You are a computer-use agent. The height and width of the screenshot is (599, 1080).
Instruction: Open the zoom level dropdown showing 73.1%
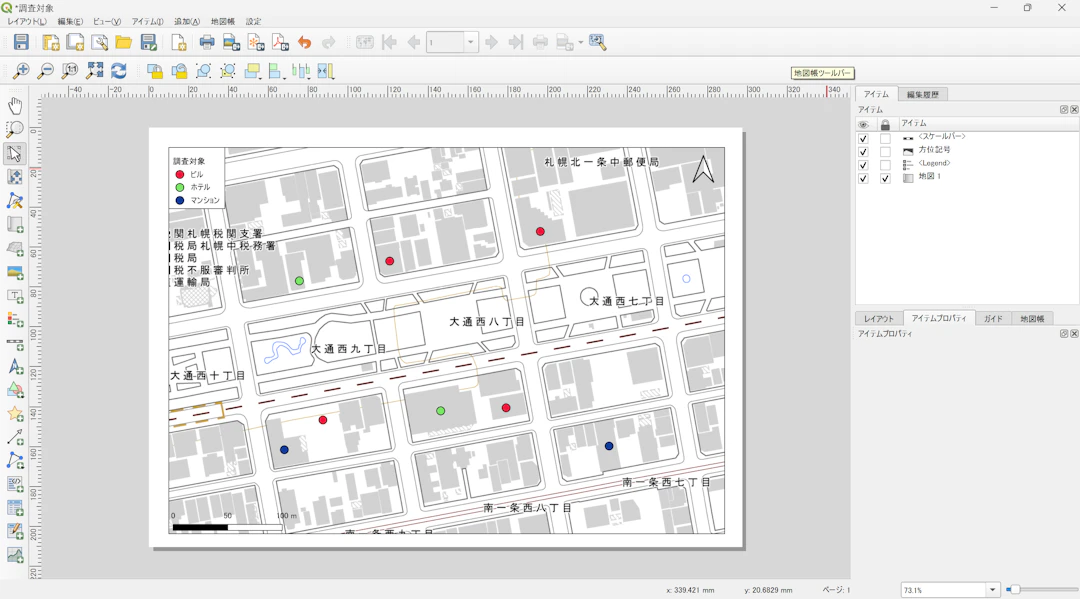[993, 589]
